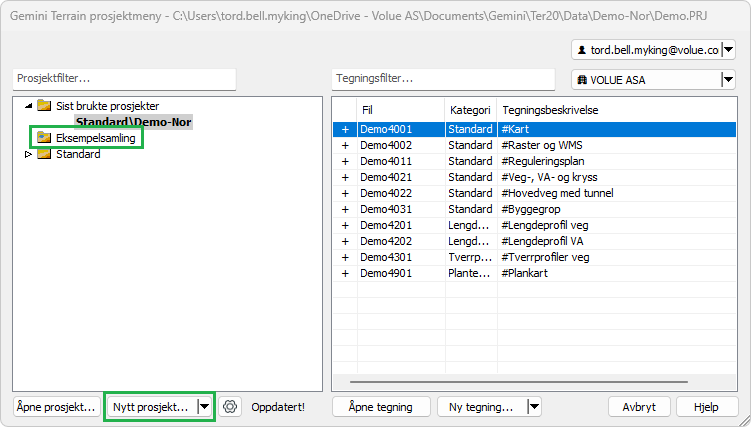The width and height of the screenshot is (751, 427).
Task: Click the plus icon on the Demo4001 row
Action: (x=345, y=129)
